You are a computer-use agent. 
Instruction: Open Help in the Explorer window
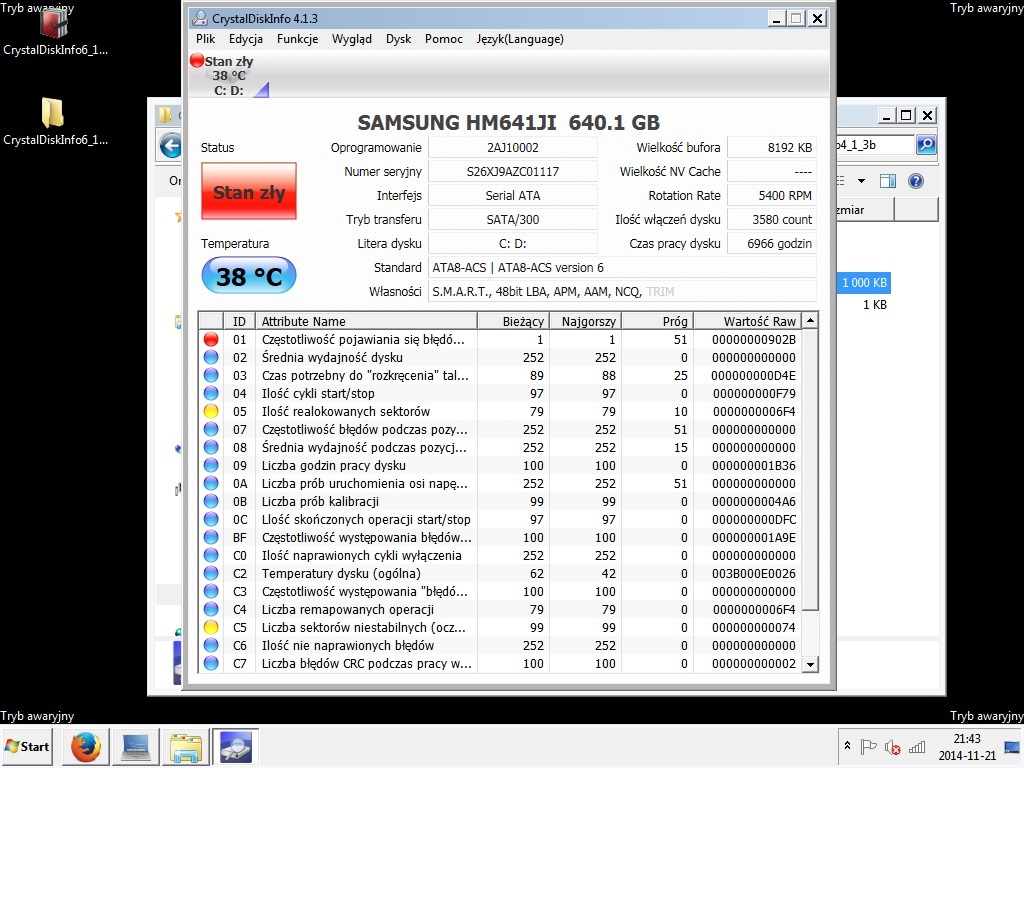(916, 181)
